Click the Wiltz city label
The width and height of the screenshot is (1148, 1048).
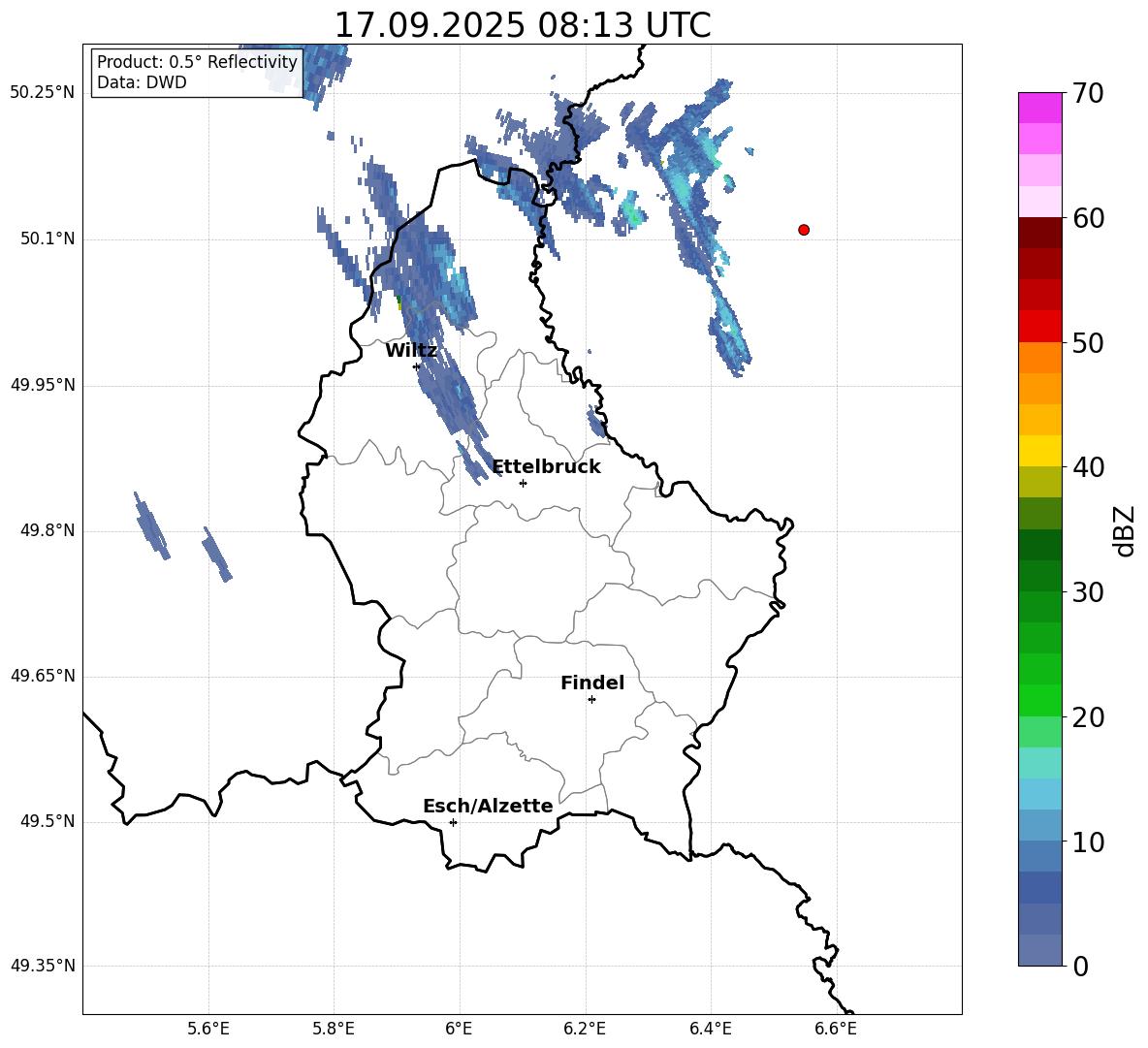[x=411, y=351]
